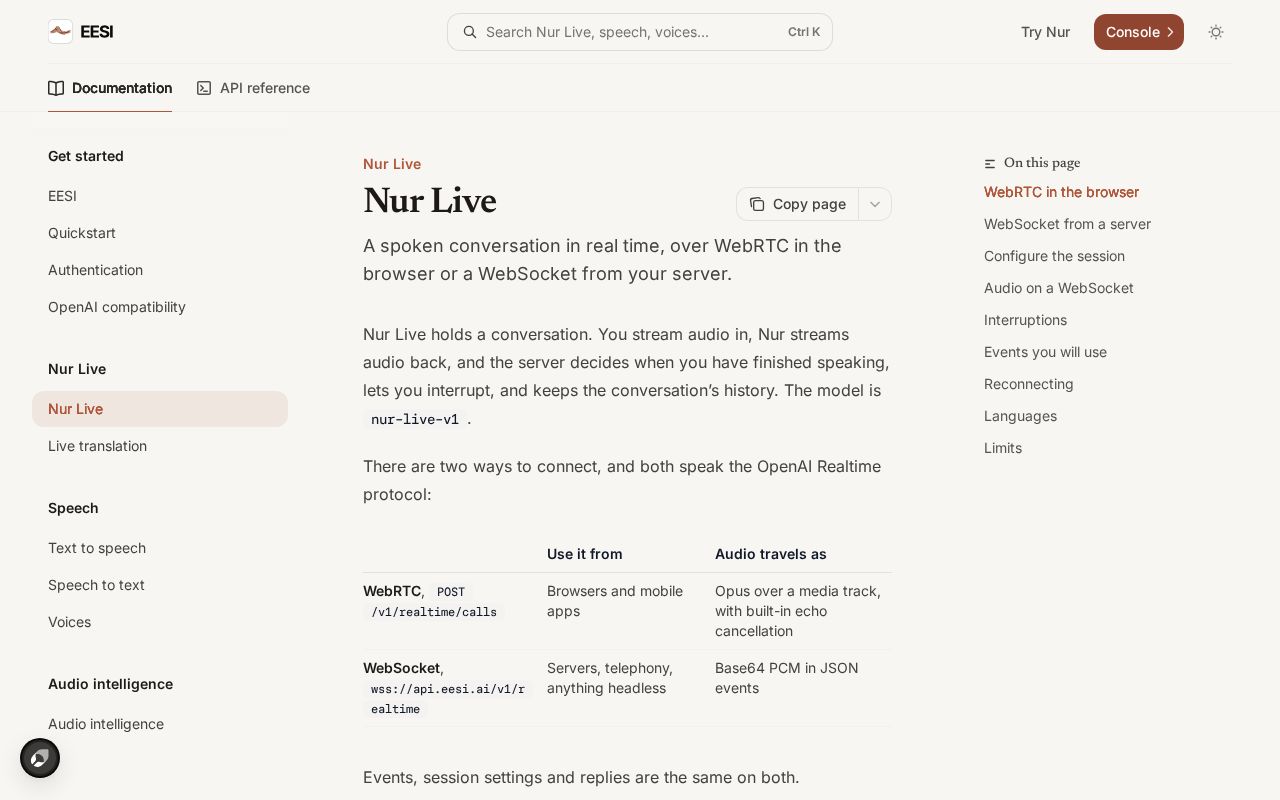Click the Try Nur link
1280x800 pixels.
[1045, 32]
